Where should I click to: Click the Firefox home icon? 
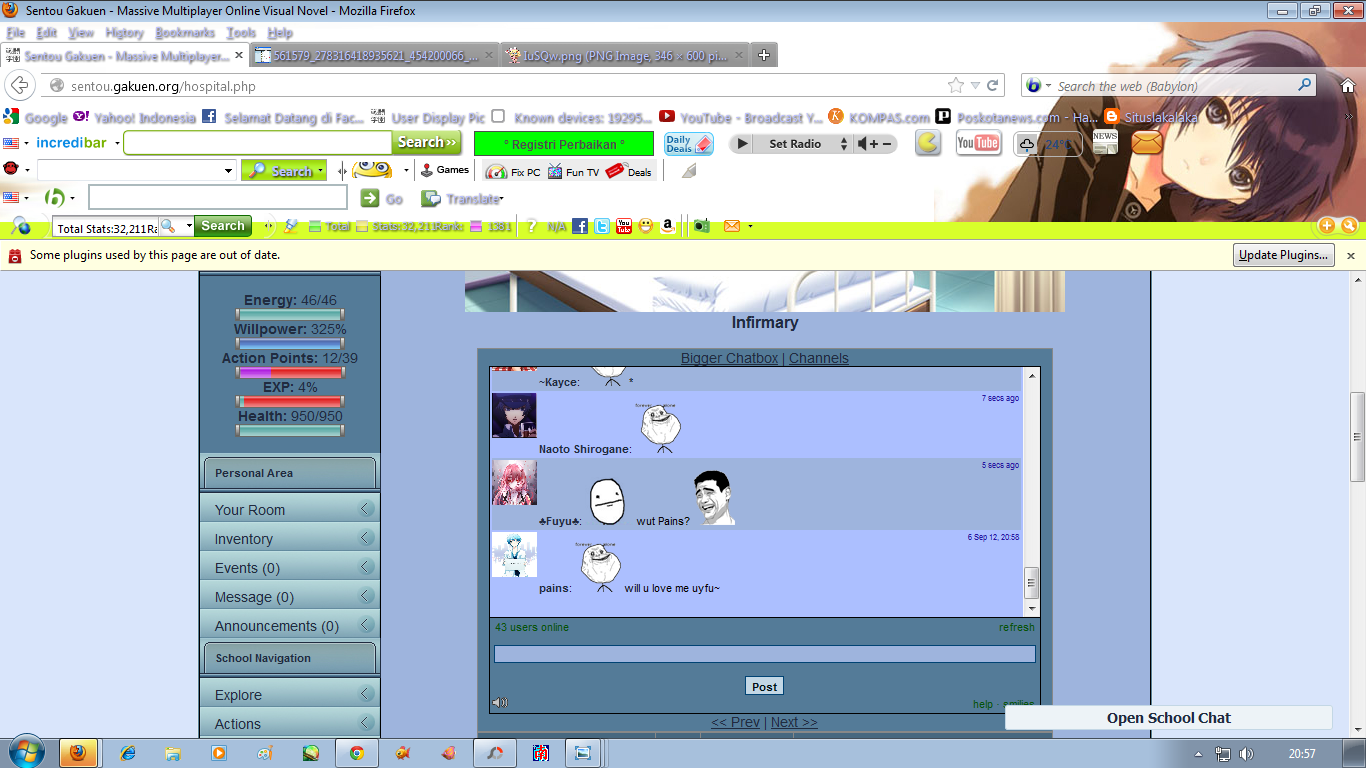pyautogui.click(x=1349, y=86)
